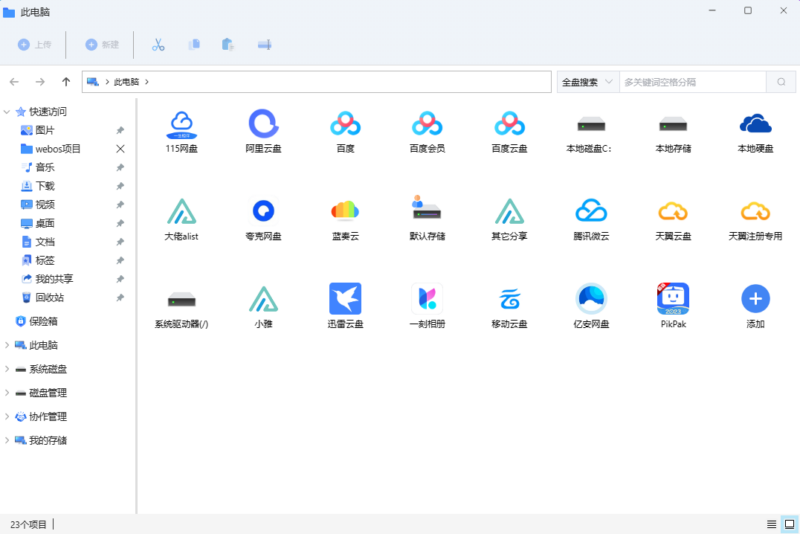This screenshot has height=534, width=800.
Task: Open the 全盘搜索 scope dropdown
Action: tap(587, 82)
